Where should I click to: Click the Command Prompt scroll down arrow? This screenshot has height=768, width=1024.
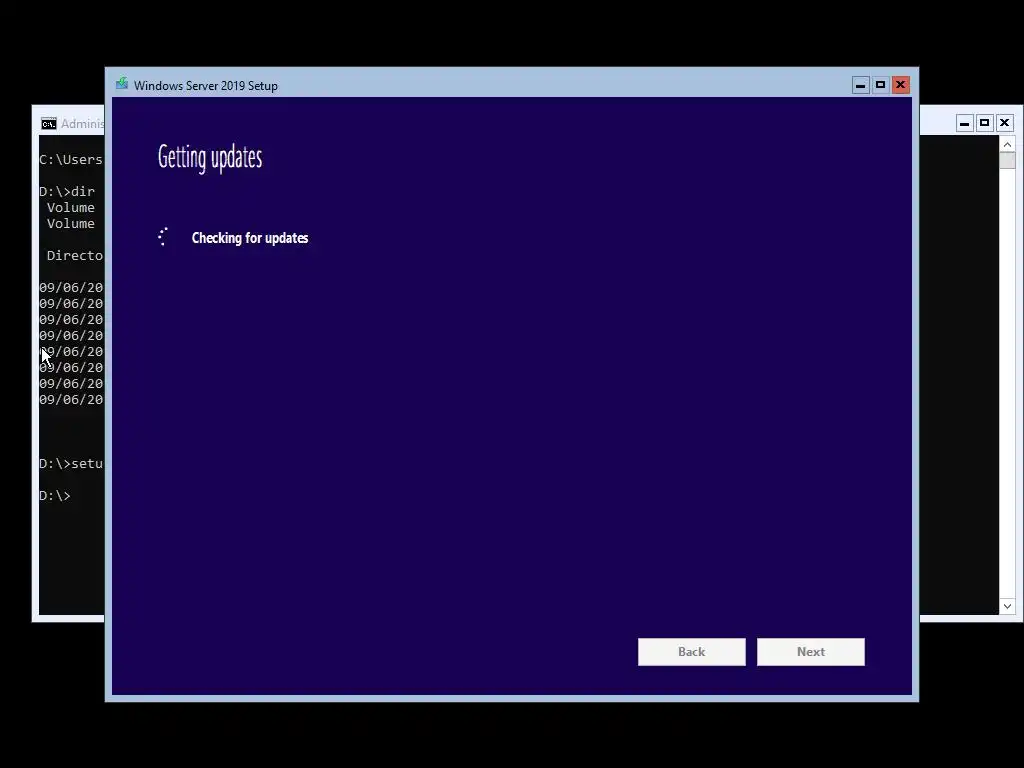[1007, 606]
